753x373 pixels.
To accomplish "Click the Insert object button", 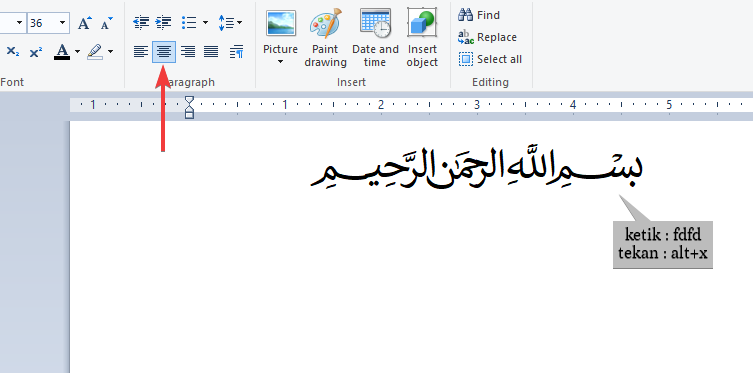I will point(422,37).
